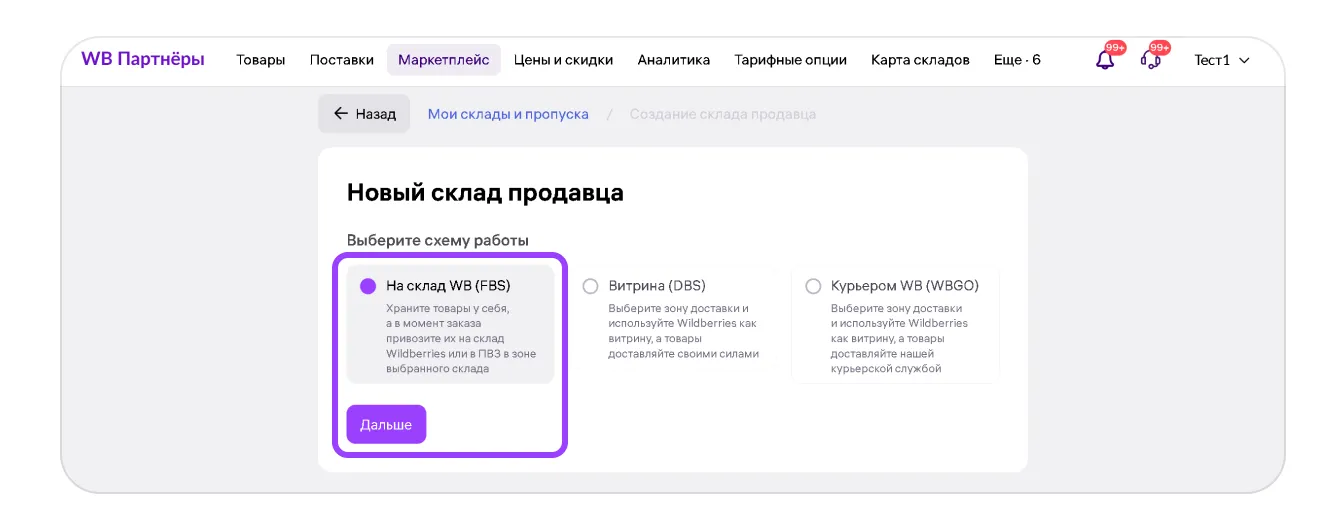1344x530 pixels.
Task: Open the Товары menu item
Action: (x=260, y=60)
